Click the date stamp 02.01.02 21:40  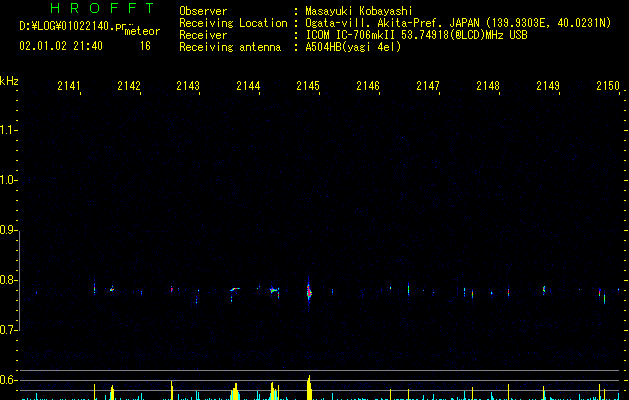pyautogui.click(x=61, y=46)
